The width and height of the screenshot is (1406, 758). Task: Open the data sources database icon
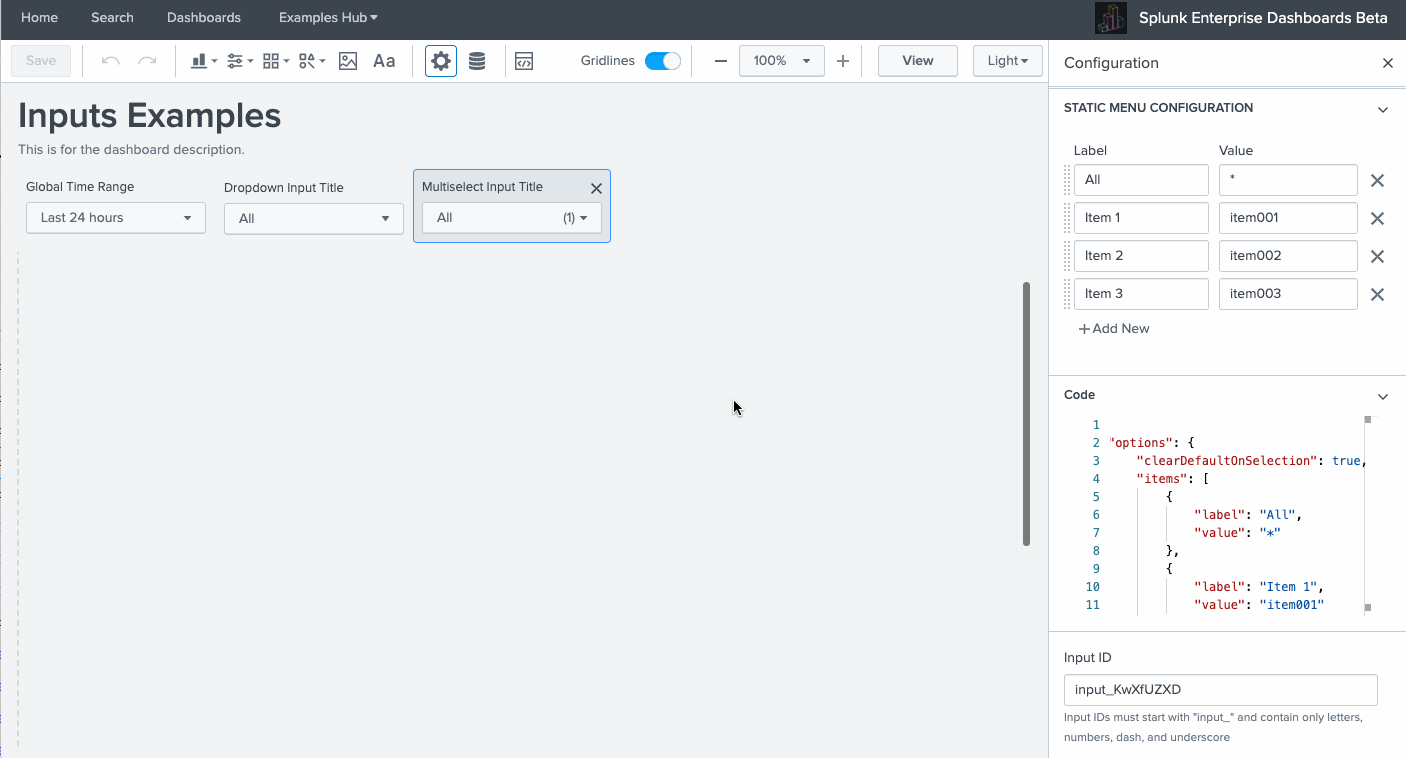point(477,61)
